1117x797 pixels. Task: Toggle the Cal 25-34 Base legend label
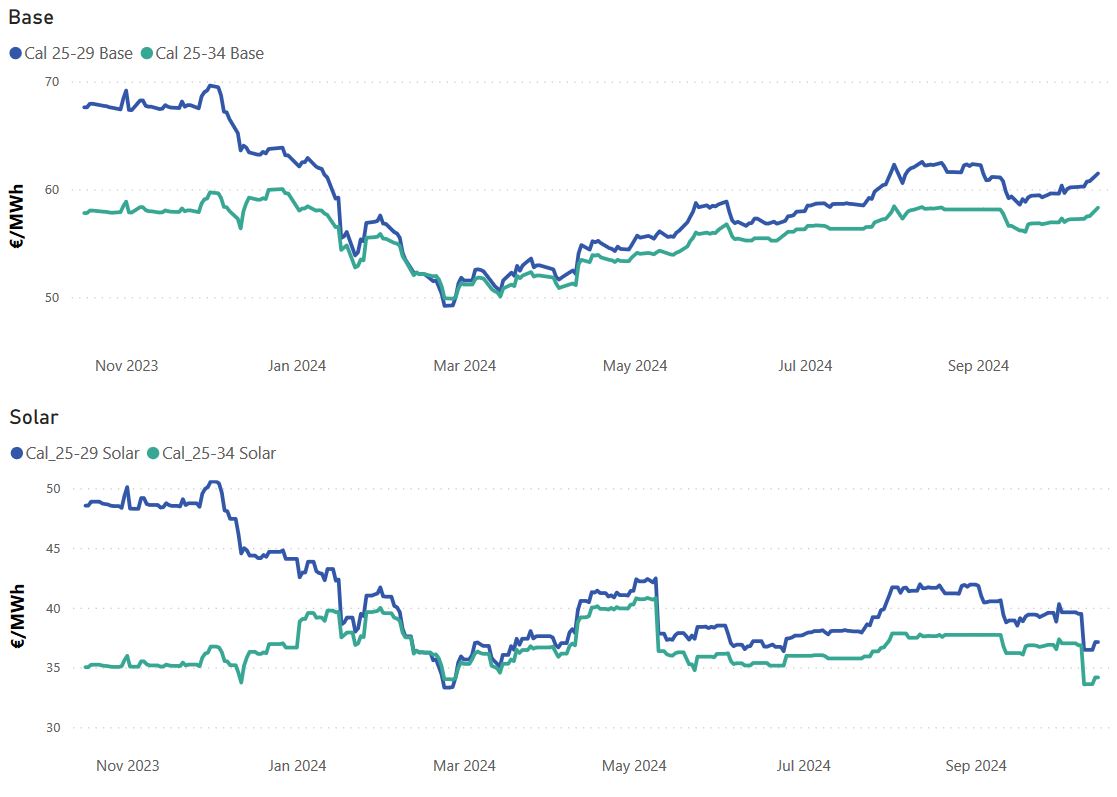click(x=210, y=53)
